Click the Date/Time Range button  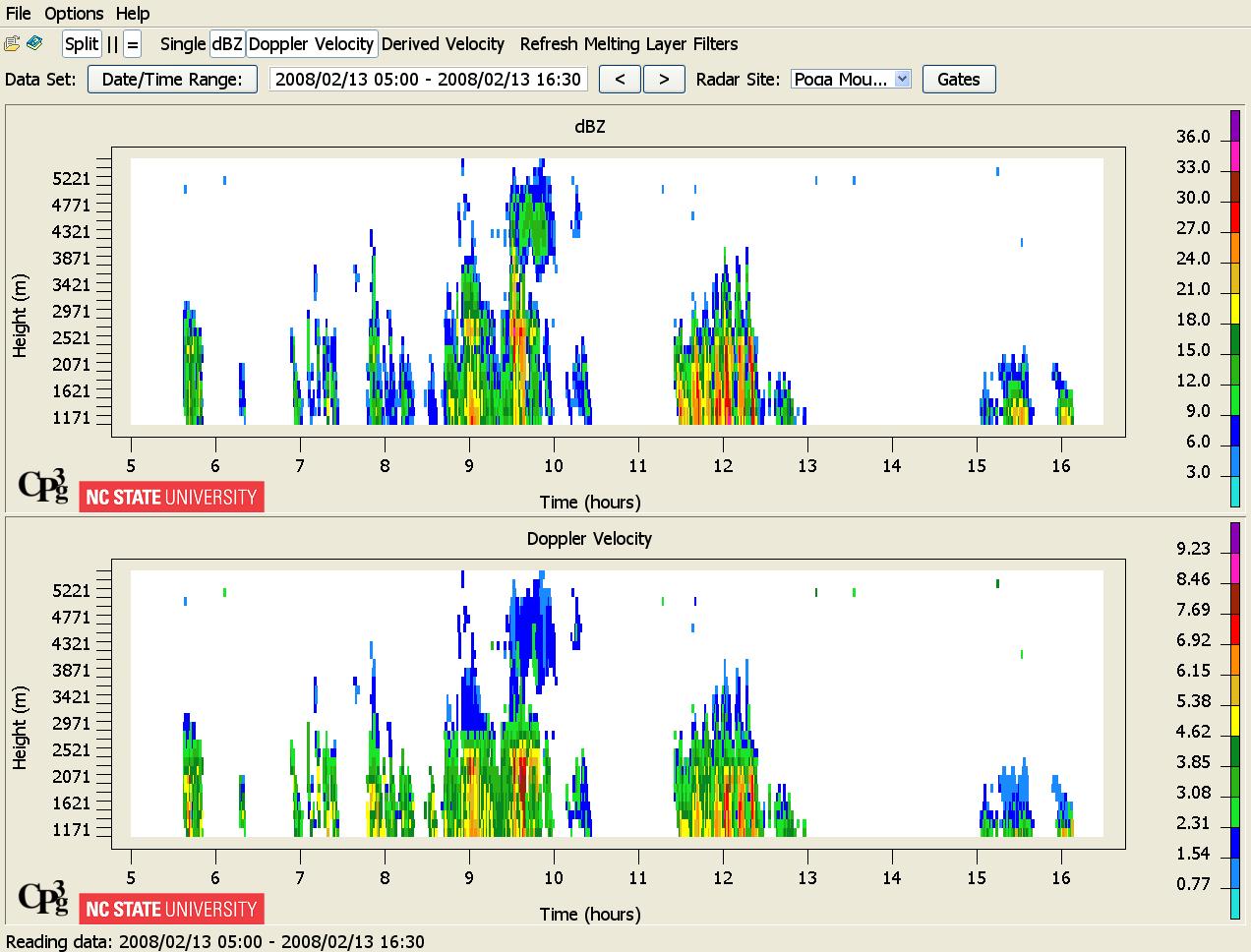click(x=172, y=80)
